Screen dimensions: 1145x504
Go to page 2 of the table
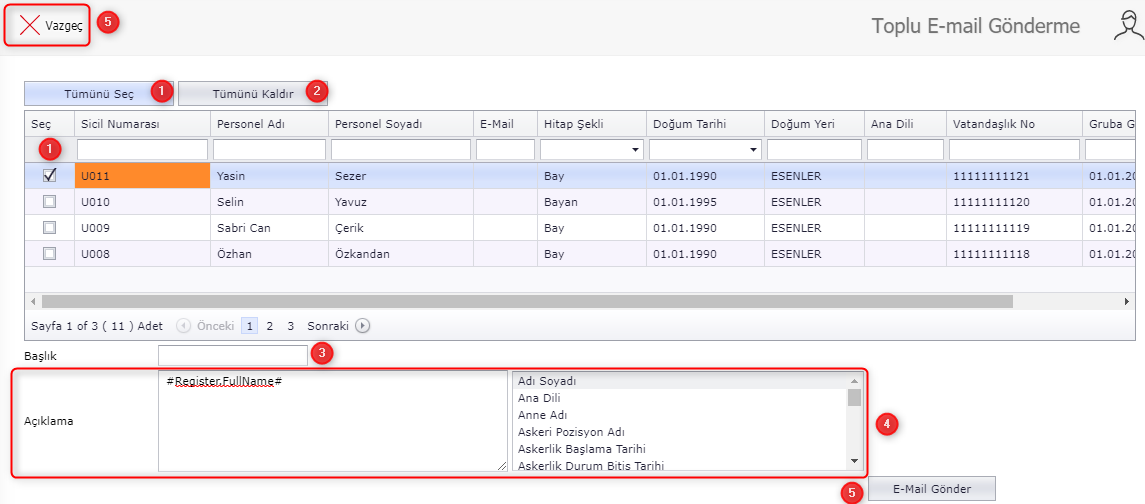(x=270, y=325)
